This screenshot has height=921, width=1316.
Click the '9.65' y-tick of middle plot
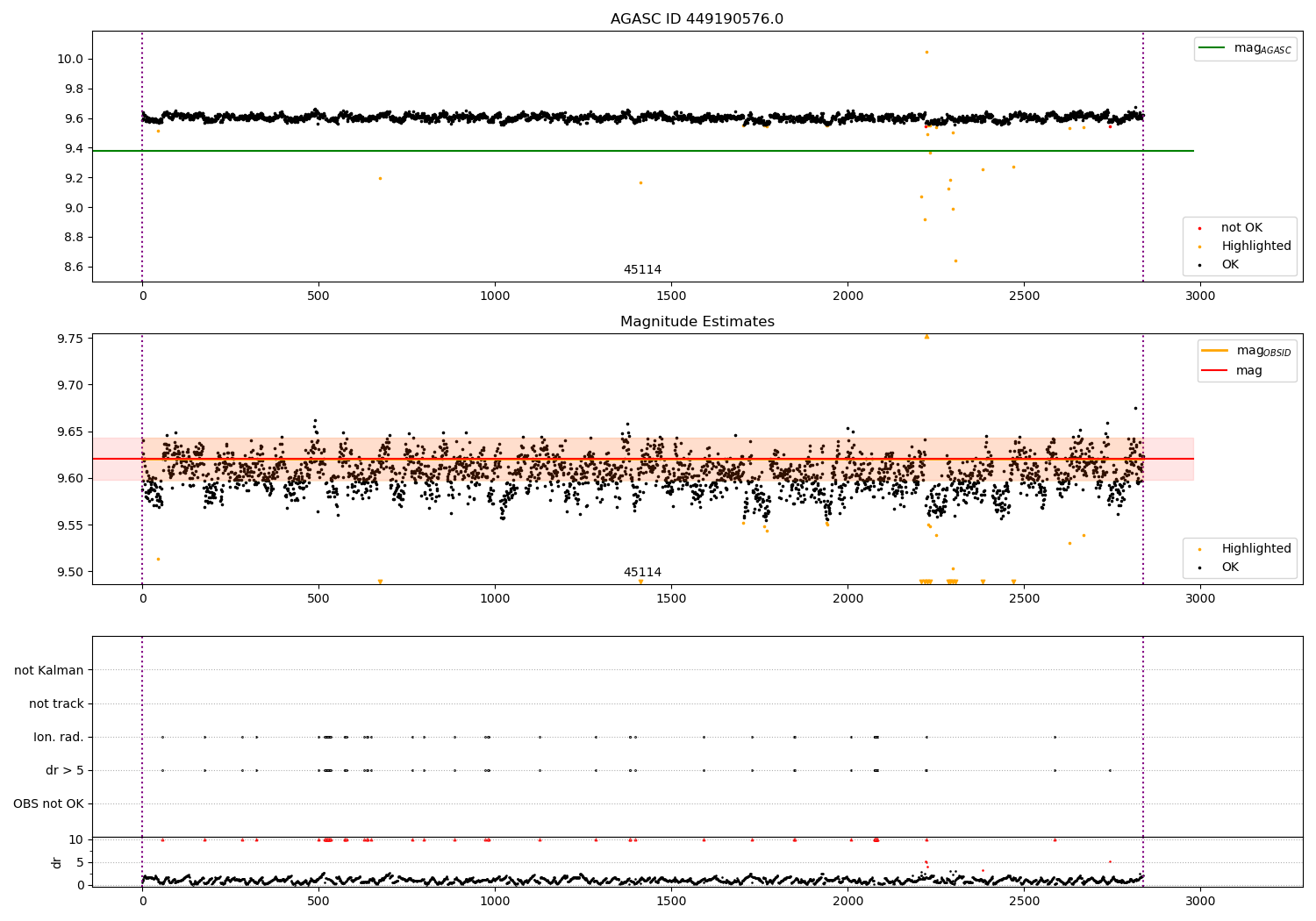(x=69, y=432)
